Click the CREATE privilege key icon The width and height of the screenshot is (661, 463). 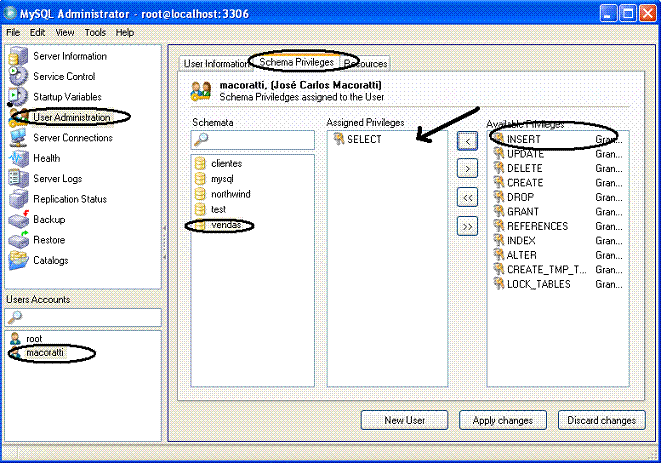pos(499,183)
